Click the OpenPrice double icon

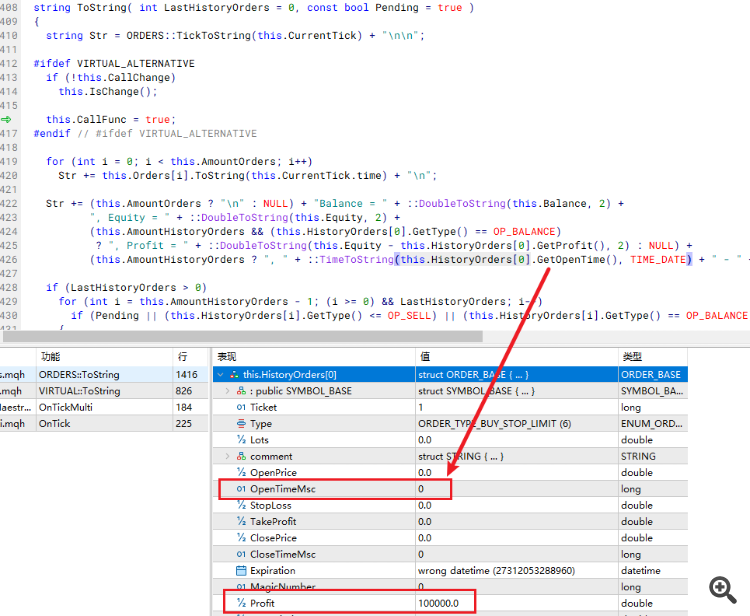pos(241,473)
